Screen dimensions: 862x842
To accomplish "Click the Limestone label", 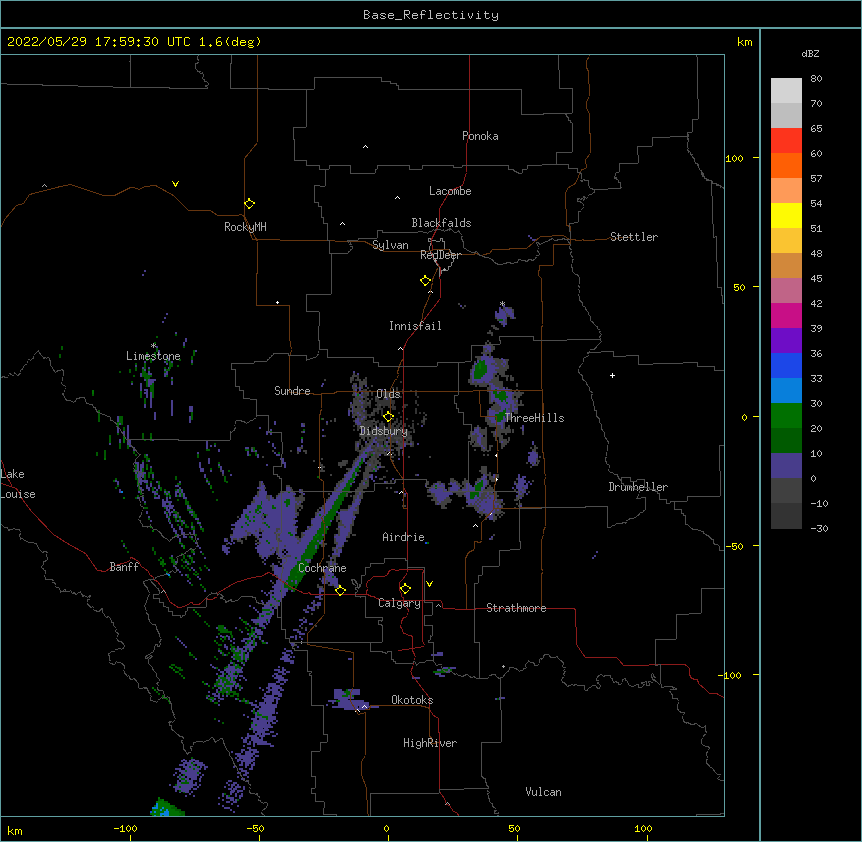I will click(x=153, y=356).
